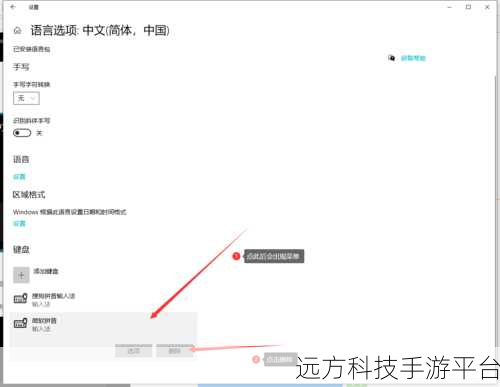This screenshot has height=387, width=500.
Task: Click the 添加键盘 label
Action: 46,271
